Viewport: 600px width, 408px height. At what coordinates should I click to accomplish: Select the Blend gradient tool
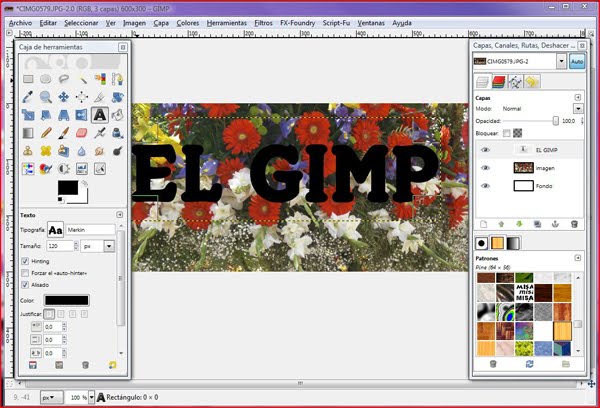point(28,133)
